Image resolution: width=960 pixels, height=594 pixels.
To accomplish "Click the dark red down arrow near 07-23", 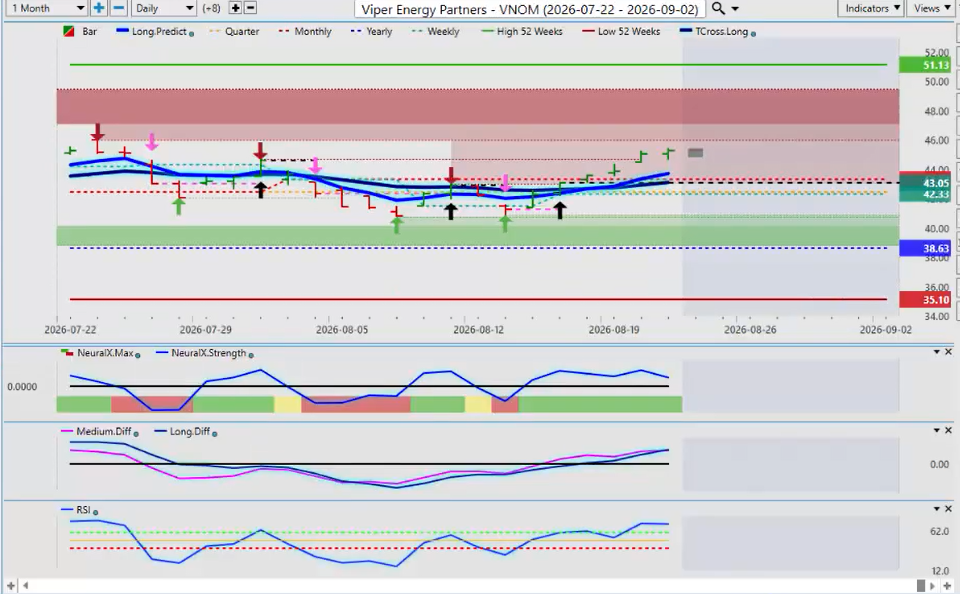I will point(97,132).
